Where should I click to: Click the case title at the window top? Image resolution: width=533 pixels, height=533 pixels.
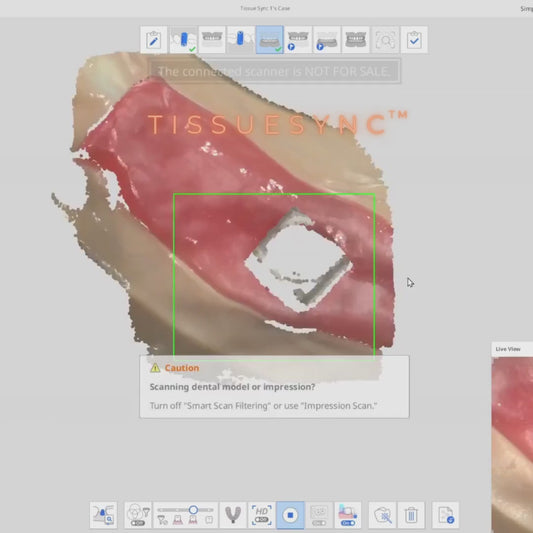(x=265, y=8)
